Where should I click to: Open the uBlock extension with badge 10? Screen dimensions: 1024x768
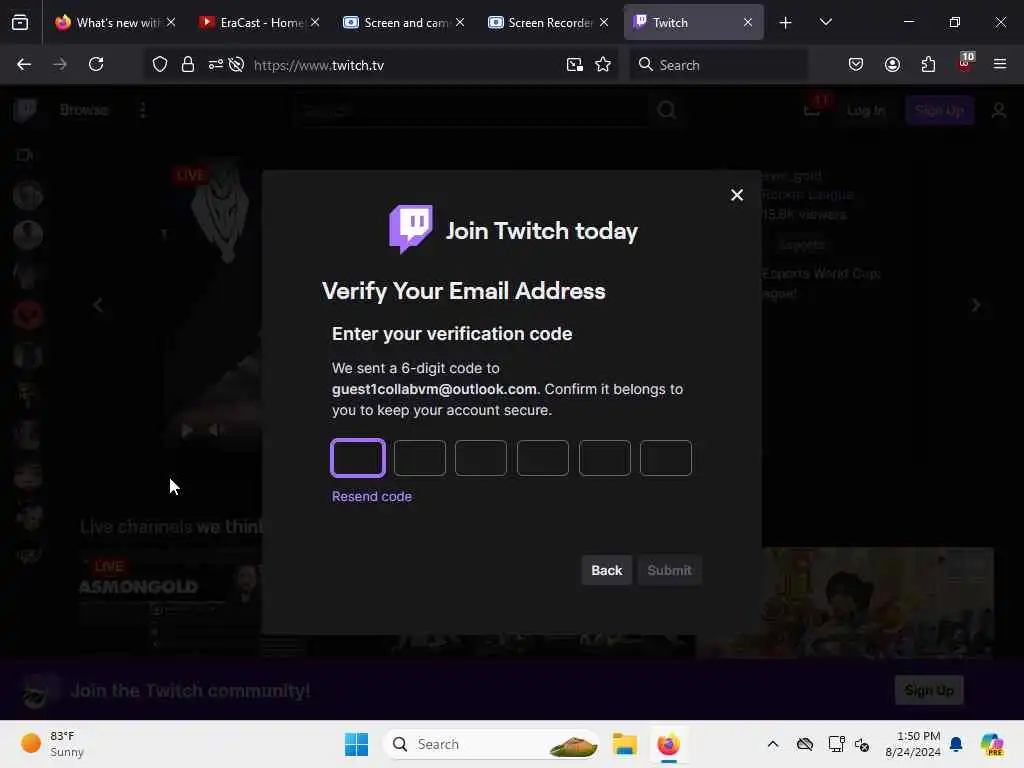[965, 63]
